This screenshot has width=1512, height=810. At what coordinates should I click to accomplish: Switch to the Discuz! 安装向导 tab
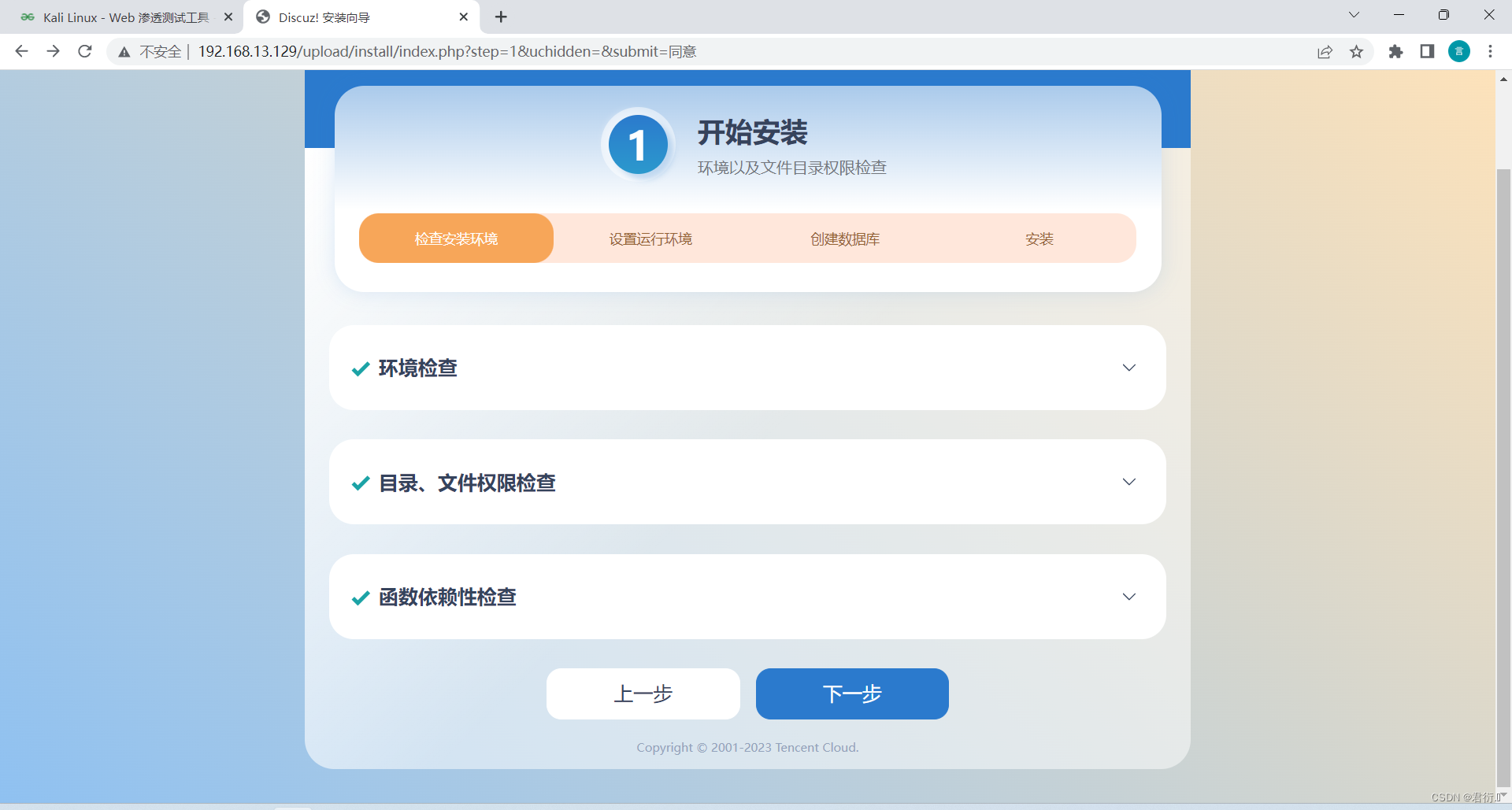click(x=362, y=17)
